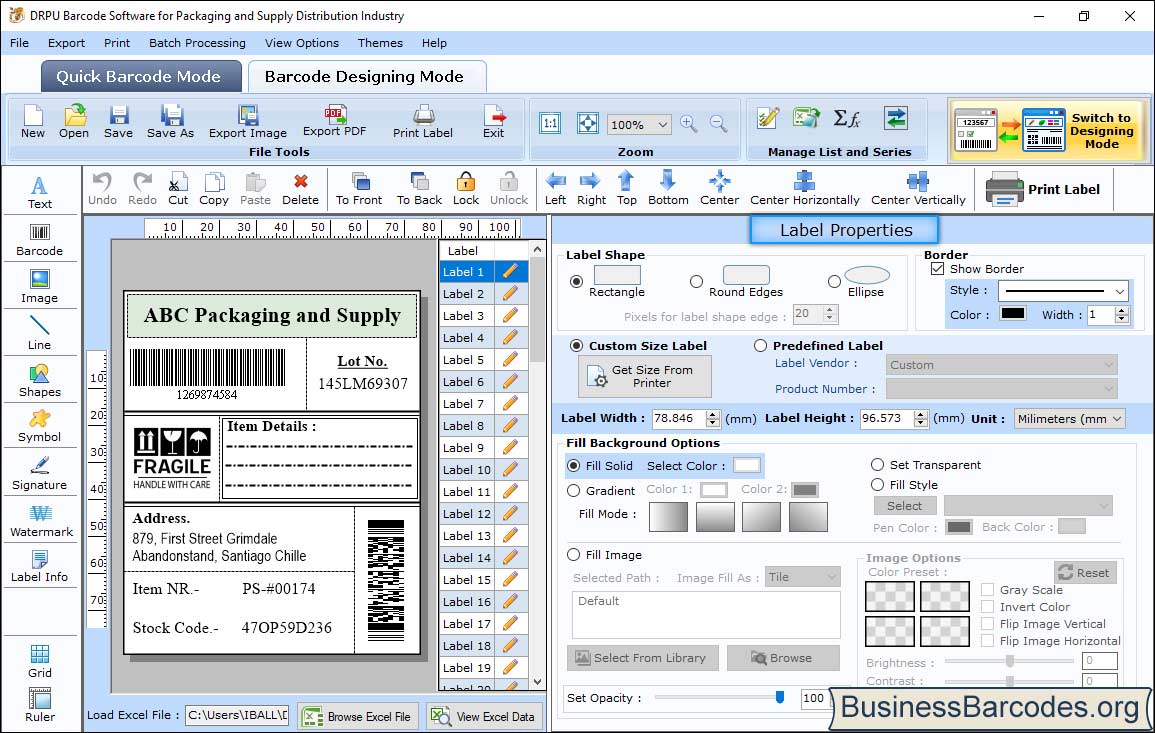Image resolution: width=1155 pixels, height=733 pixels.
Task: Click the Set Opacity slider handle
Action: pyautogui.click(x=779, y=697)
